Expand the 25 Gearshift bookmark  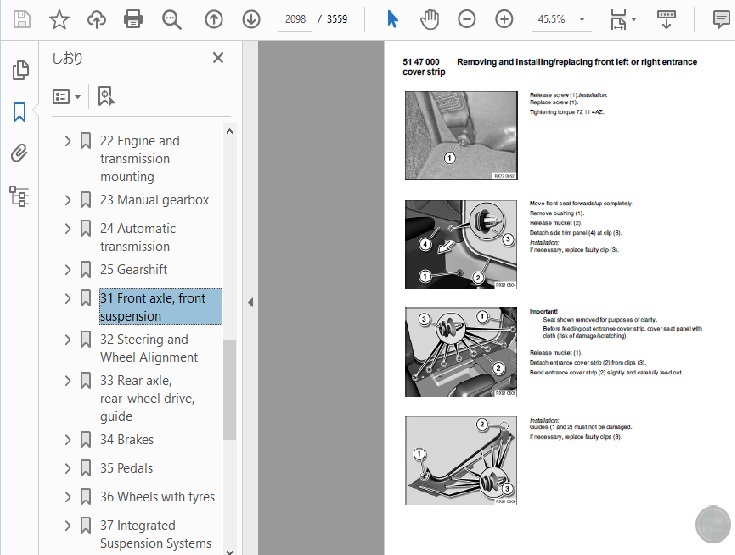pos(68,270)
